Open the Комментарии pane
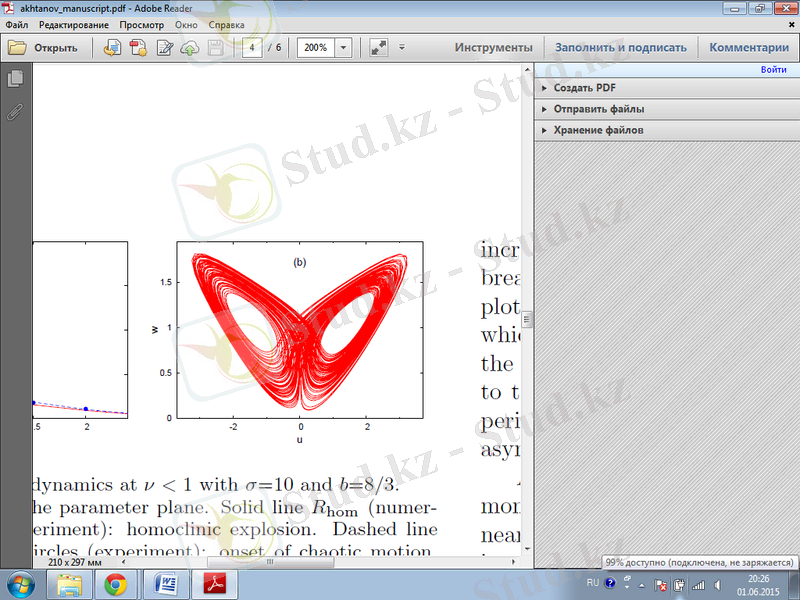Image resolution: width=800 pixels, height=600 pixels. tap(748, 47)
